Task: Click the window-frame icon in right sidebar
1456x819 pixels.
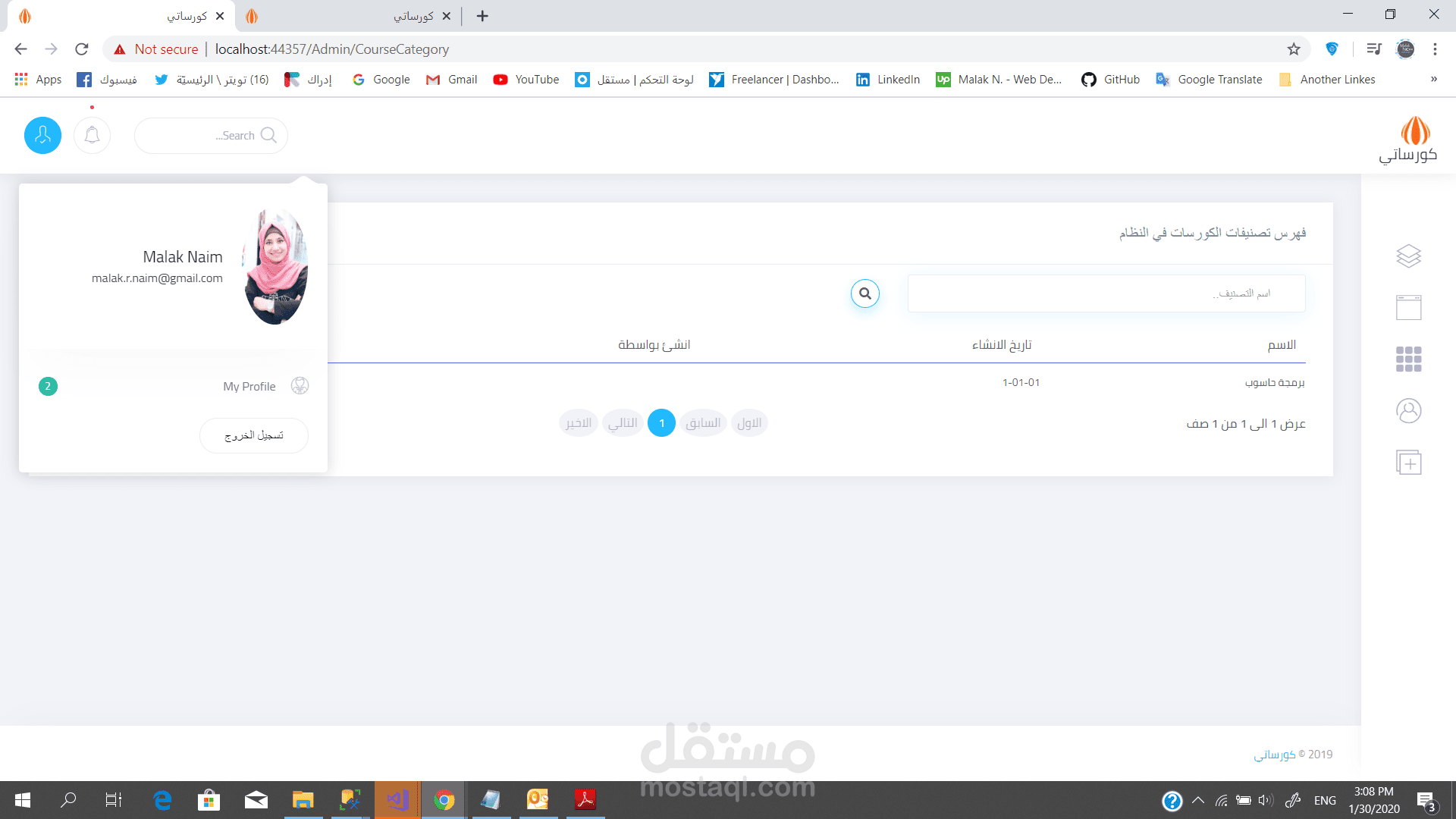Action: (1408, 308)
